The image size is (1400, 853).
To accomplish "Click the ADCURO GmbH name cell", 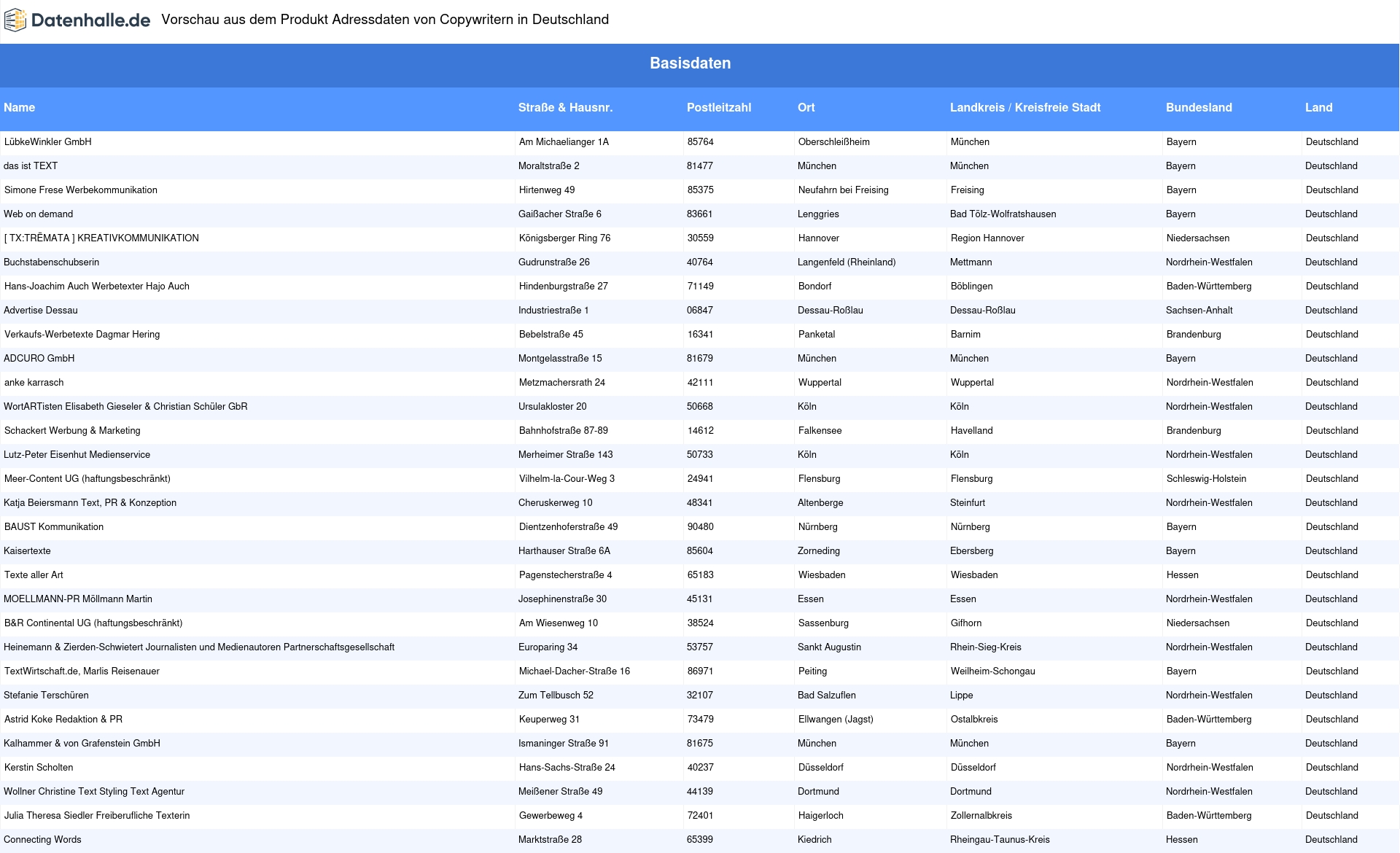I will coord(39,359).
